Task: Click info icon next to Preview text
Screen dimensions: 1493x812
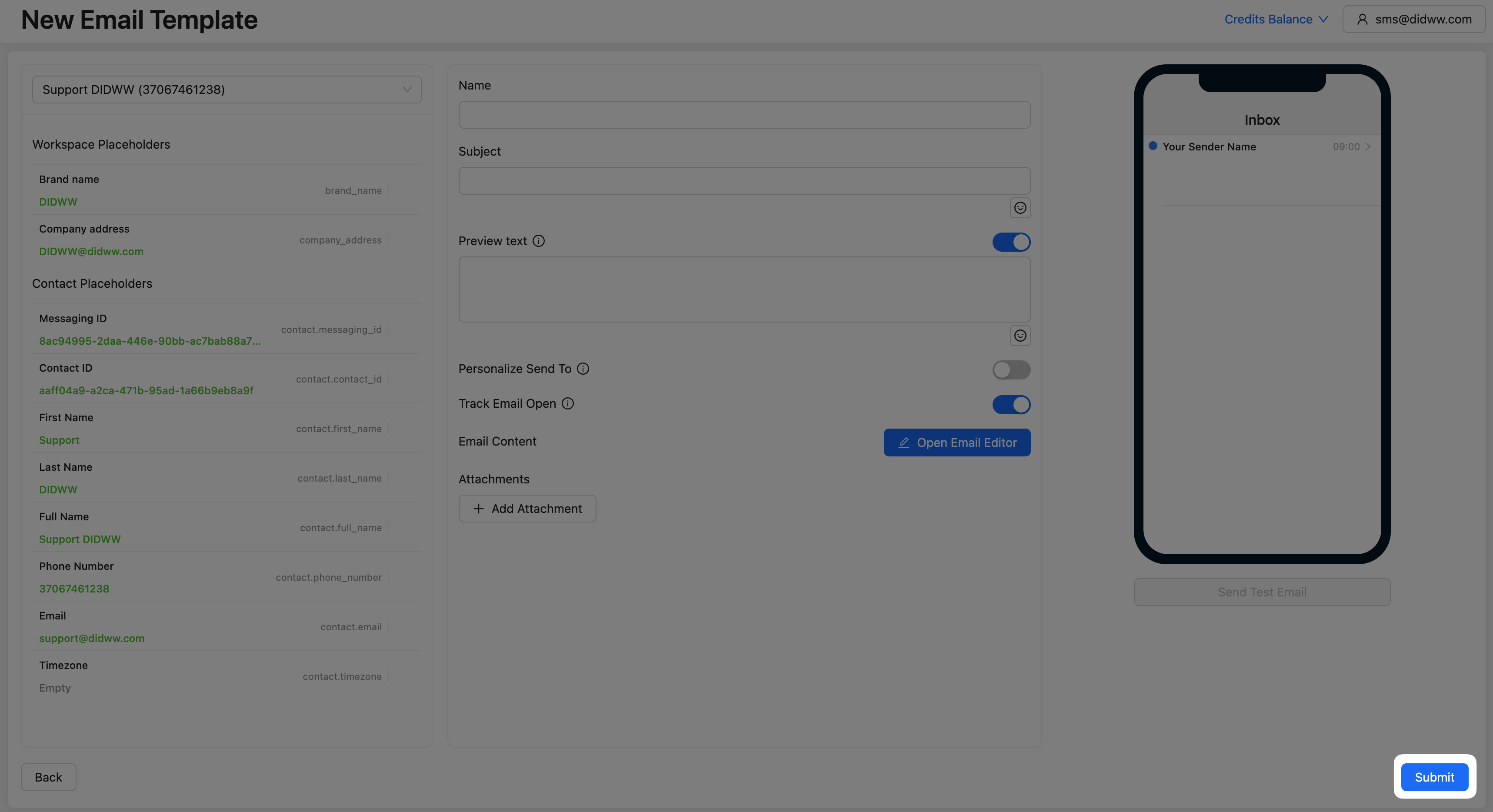Action: pyautogui.click(x=538, y=241)
